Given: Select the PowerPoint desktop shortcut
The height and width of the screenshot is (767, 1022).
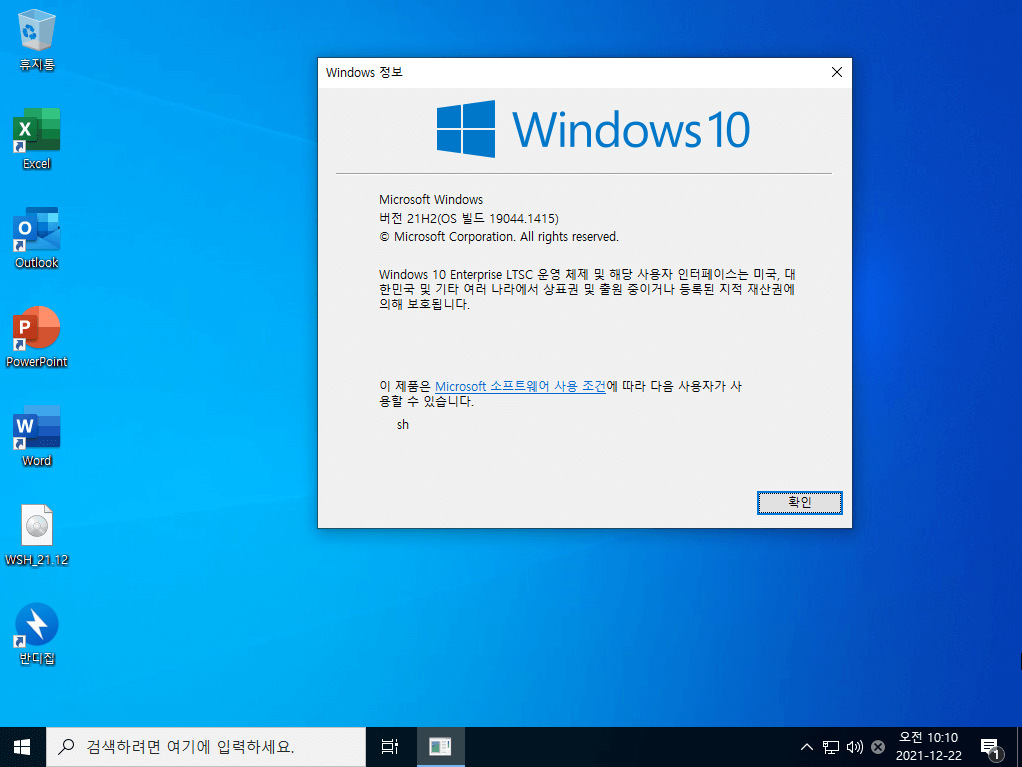Looking at the screenshot, I should coord(36,337).
